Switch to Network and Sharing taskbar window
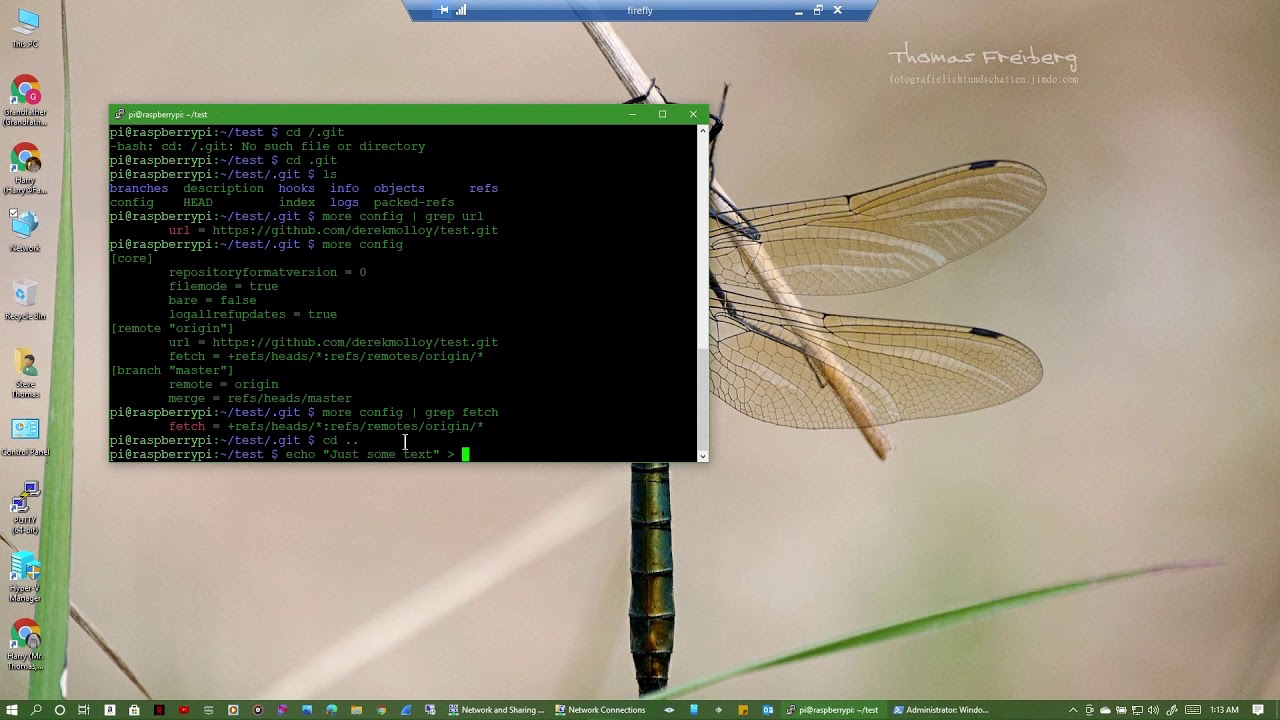Image resolution: width=1280 pixels, height=720 pixels. [x=496, y=710]
